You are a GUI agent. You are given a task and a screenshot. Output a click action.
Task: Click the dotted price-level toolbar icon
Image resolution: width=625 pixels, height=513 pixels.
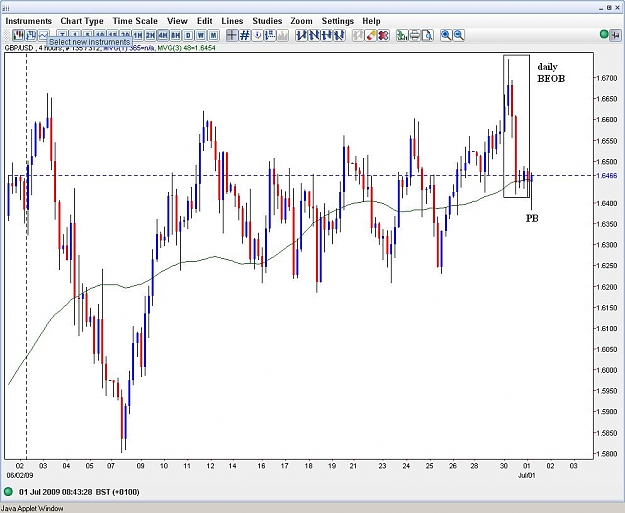[x=270, y=35]
